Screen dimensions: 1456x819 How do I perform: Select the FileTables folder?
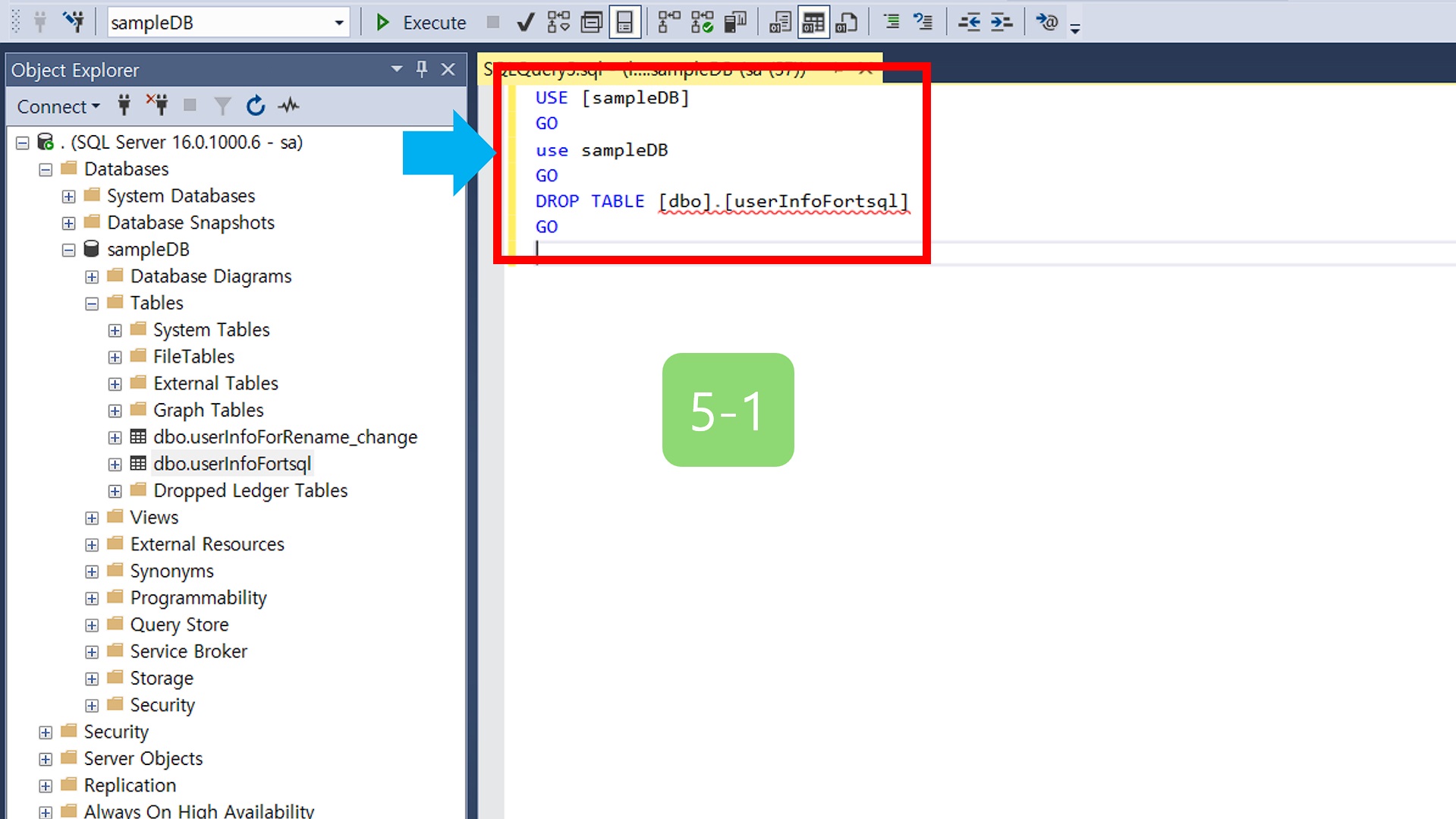(x=193, y=357)
